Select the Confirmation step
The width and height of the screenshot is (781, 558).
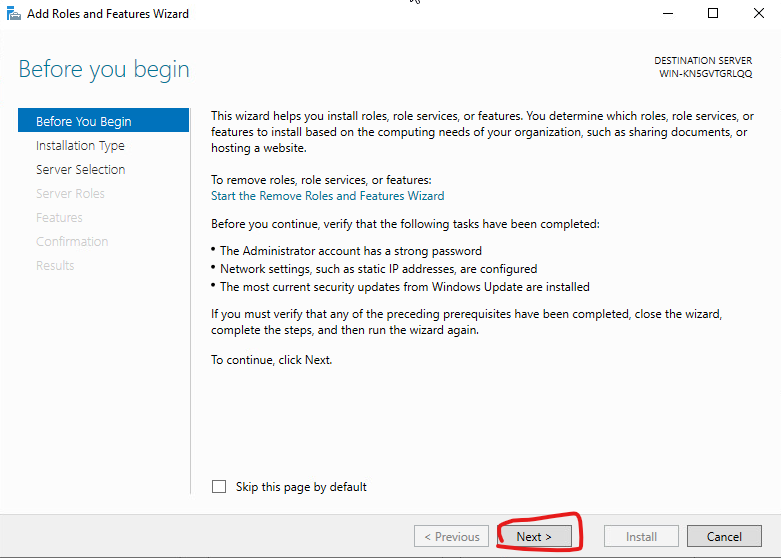click(72, 241)
